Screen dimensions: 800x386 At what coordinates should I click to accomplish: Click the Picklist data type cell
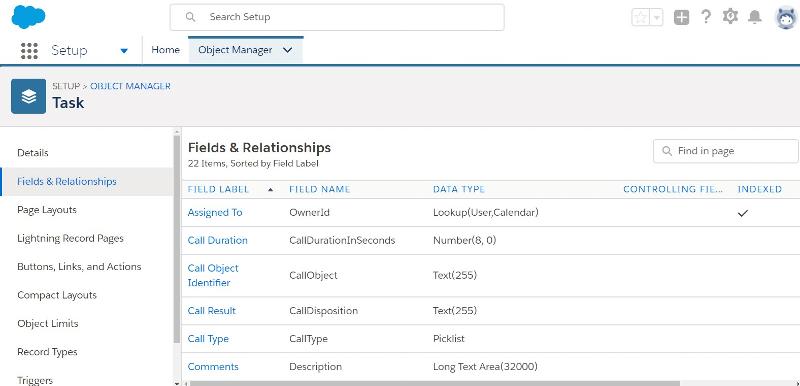[449, 339]
